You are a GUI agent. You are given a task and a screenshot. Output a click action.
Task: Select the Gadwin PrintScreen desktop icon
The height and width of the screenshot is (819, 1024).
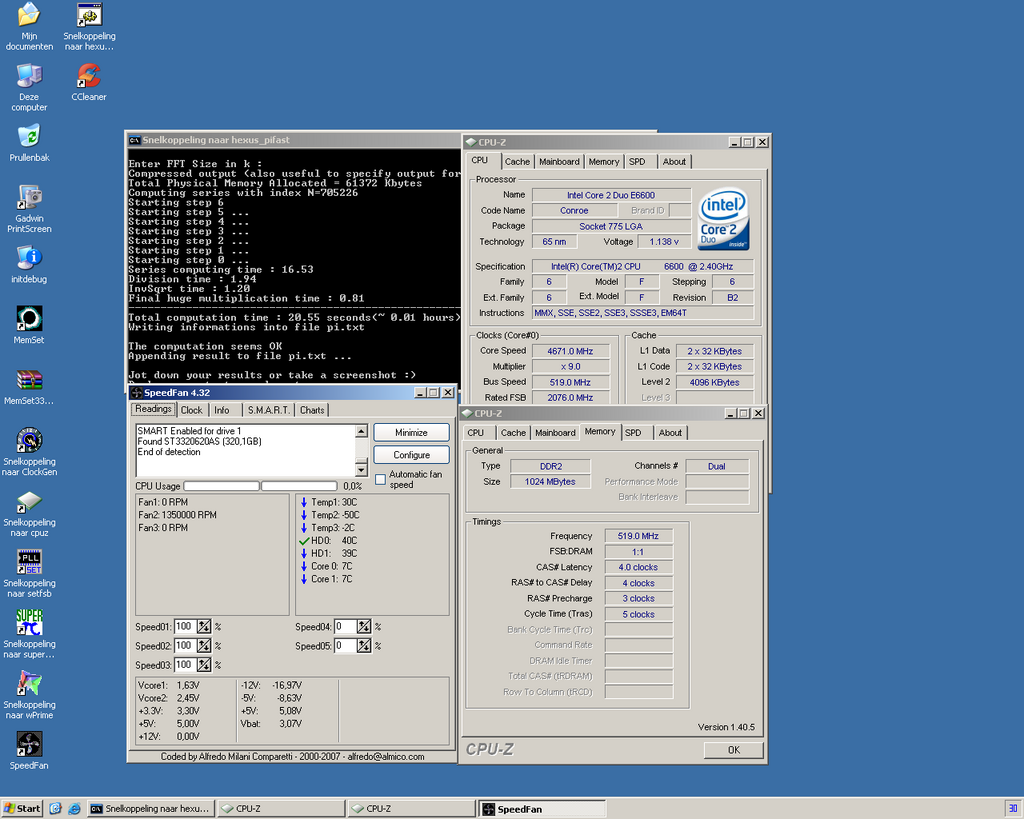coord(29,209)
